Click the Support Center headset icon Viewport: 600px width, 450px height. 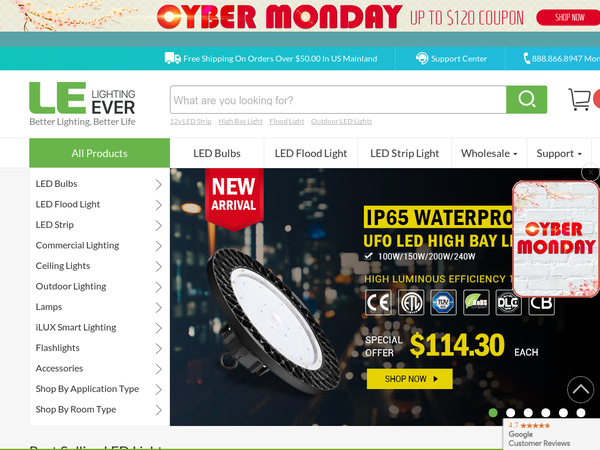[422, 59]
